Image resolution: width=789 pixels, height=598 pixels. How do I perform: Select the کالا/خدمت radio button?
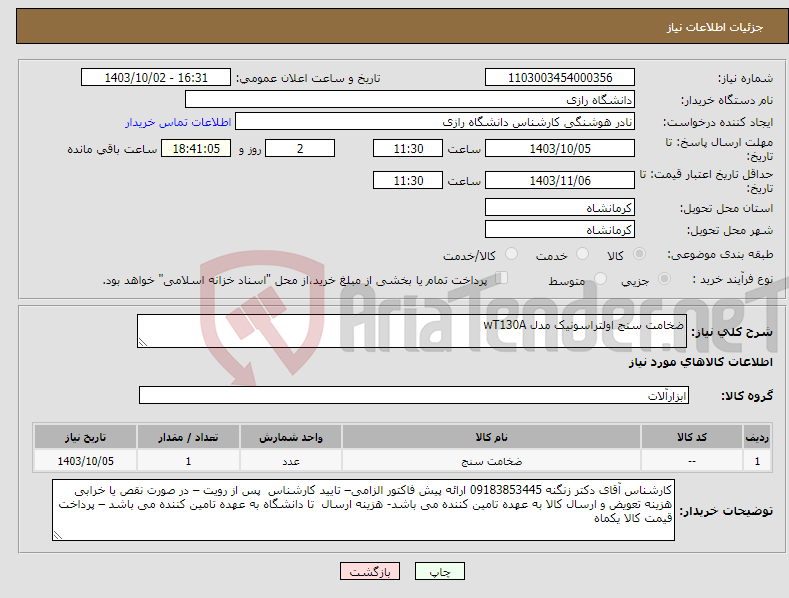point(511,254)
